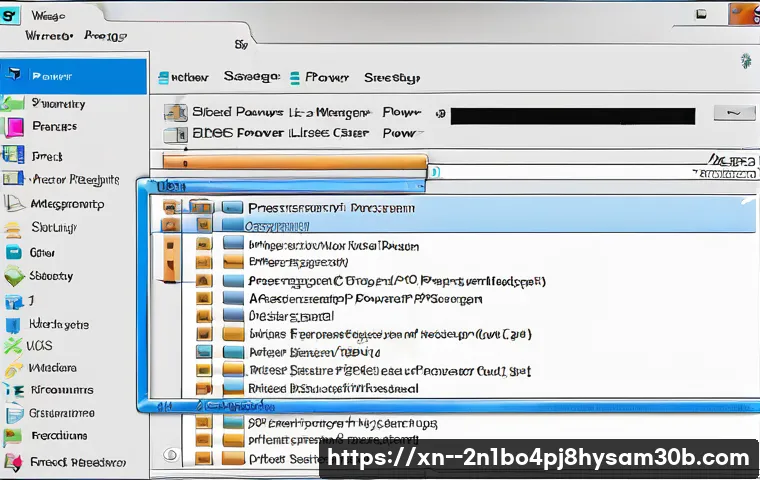The width and height of the screenshot is (760, 480).
Task: Click the green crossed icon beside 'UOS'
Action: [13, 346]
